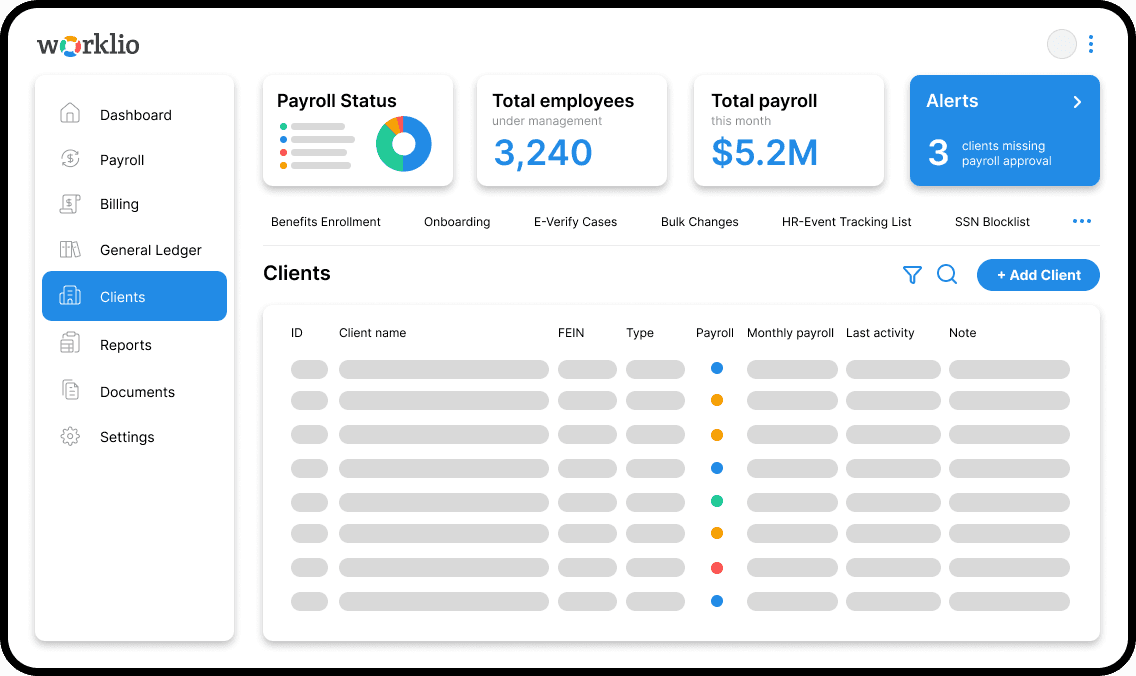
Task: Click the Settings gear in the sidebar
Action: pyautogui.click(x=70, y=437)
